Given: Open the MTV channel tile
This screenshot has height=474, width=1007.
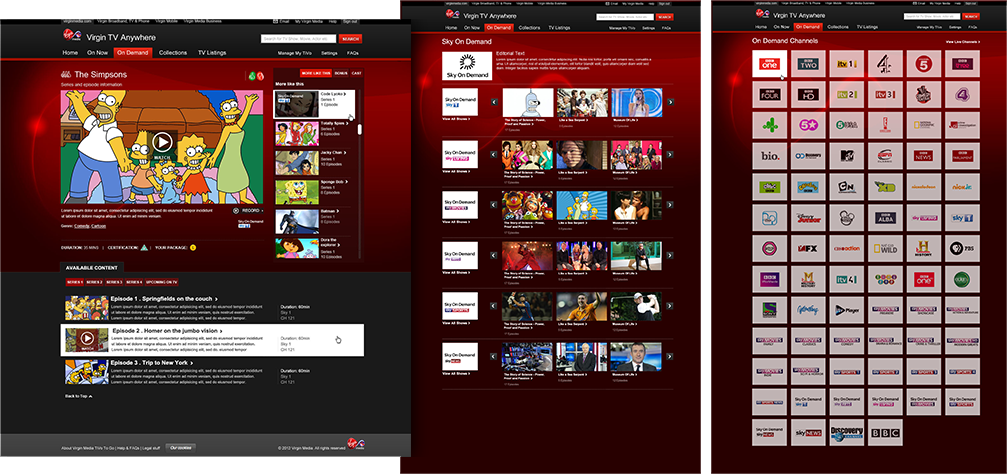Looking at the screenshot, I should (x=847, y=156).
